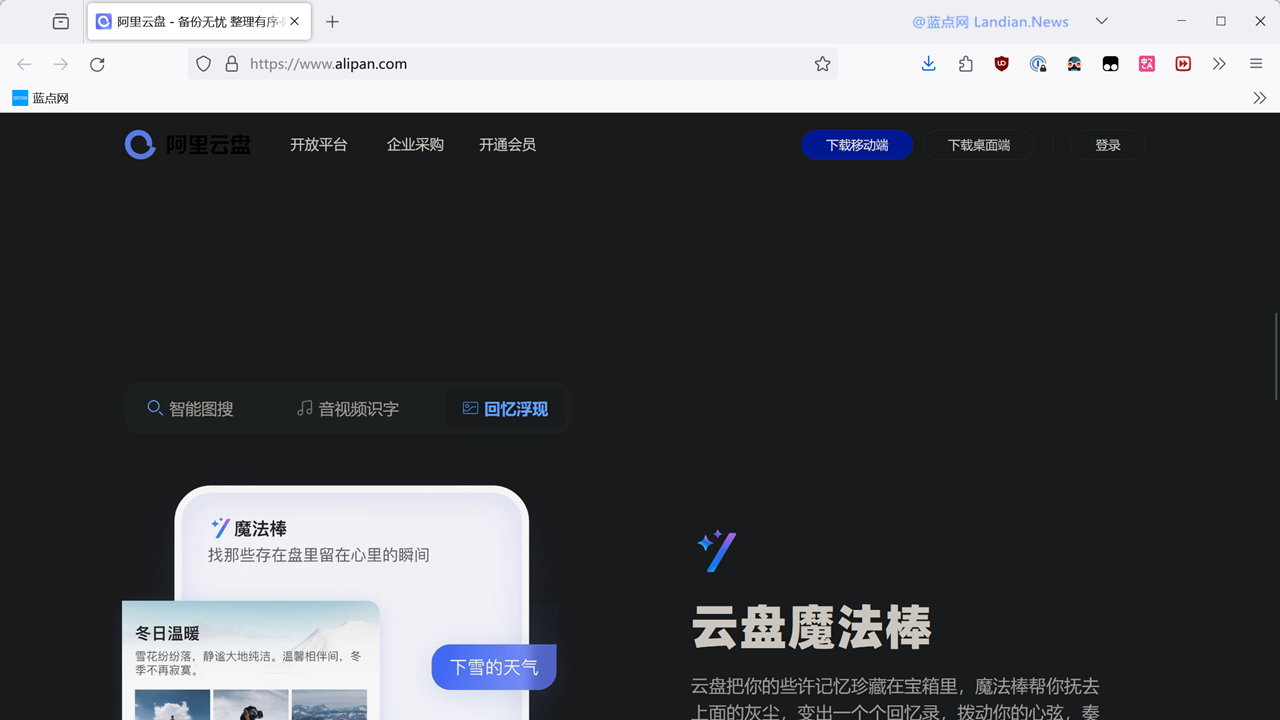This screenshot has height=720, width=1280.
Task: Show more bookmarks chevron
Action: [1259, 98]
